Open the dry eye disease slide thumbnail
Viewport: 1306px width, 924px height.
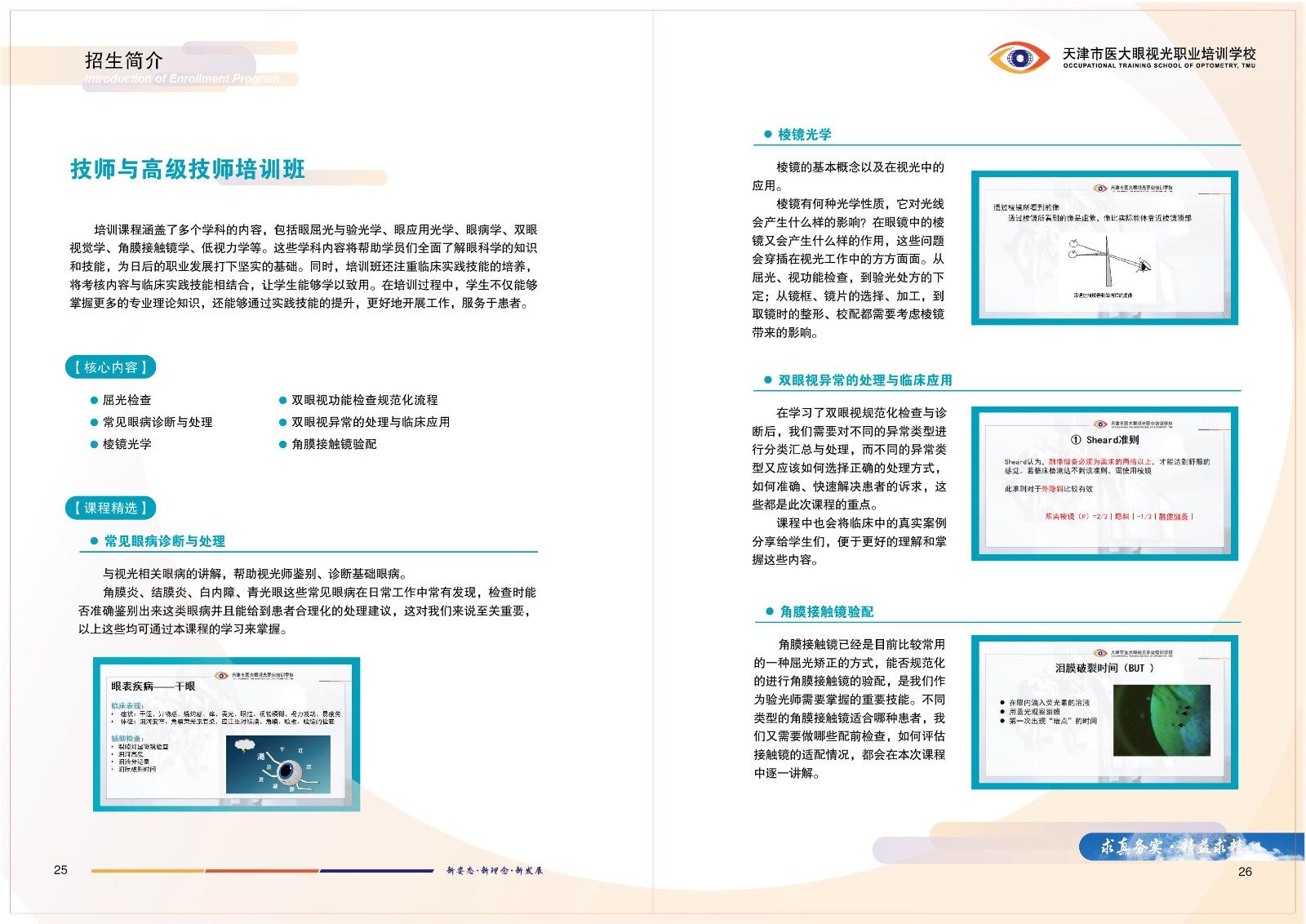pyautogui.click(x=226, y=734)
